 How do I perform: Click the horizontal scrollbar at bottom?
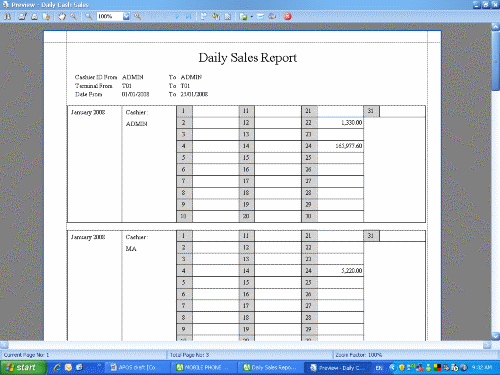click(246, 345)
